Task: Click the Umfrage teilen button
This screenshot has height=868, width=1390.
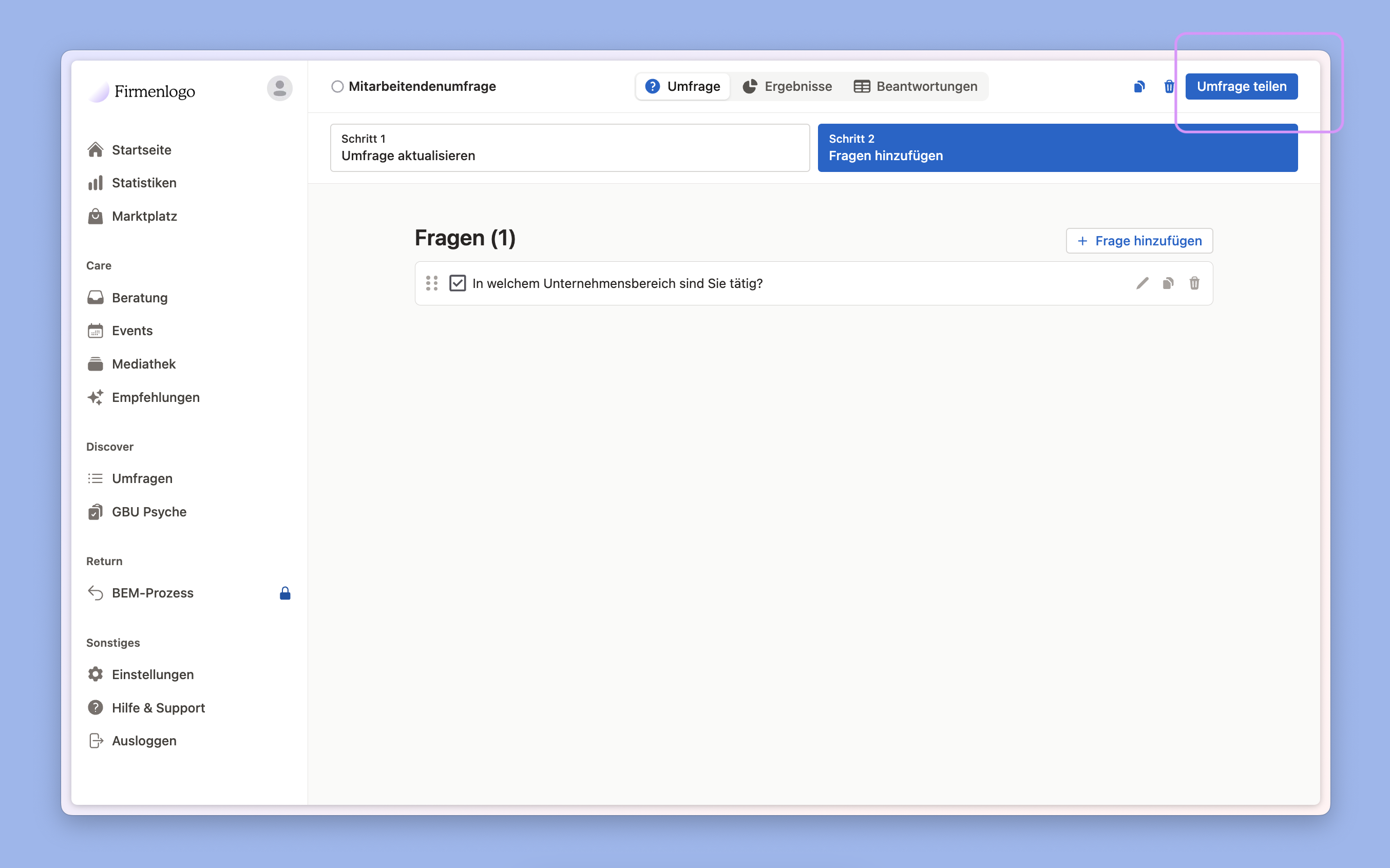Action: click(1241, 87)
